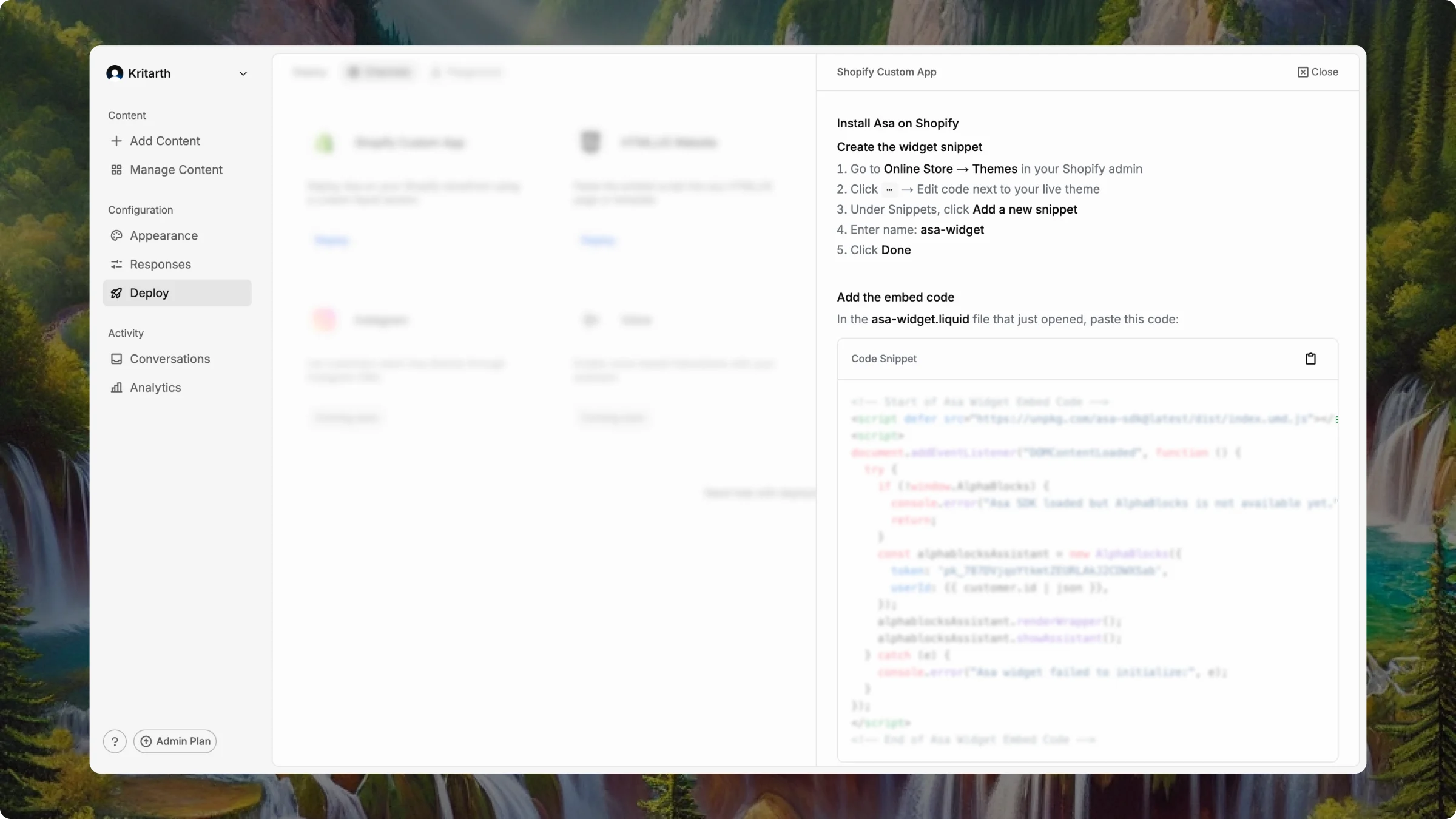Viewport: 1456px width, 819px height.
Task: Go to Manage Content page
Action: click(177, 170)
